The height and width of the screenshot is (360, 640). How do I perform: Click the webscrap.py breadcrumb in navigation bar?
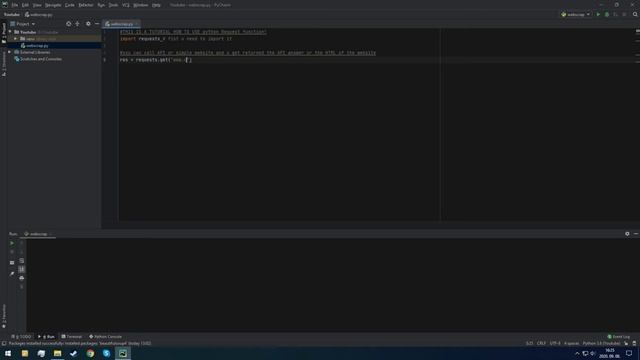point(39,15)
